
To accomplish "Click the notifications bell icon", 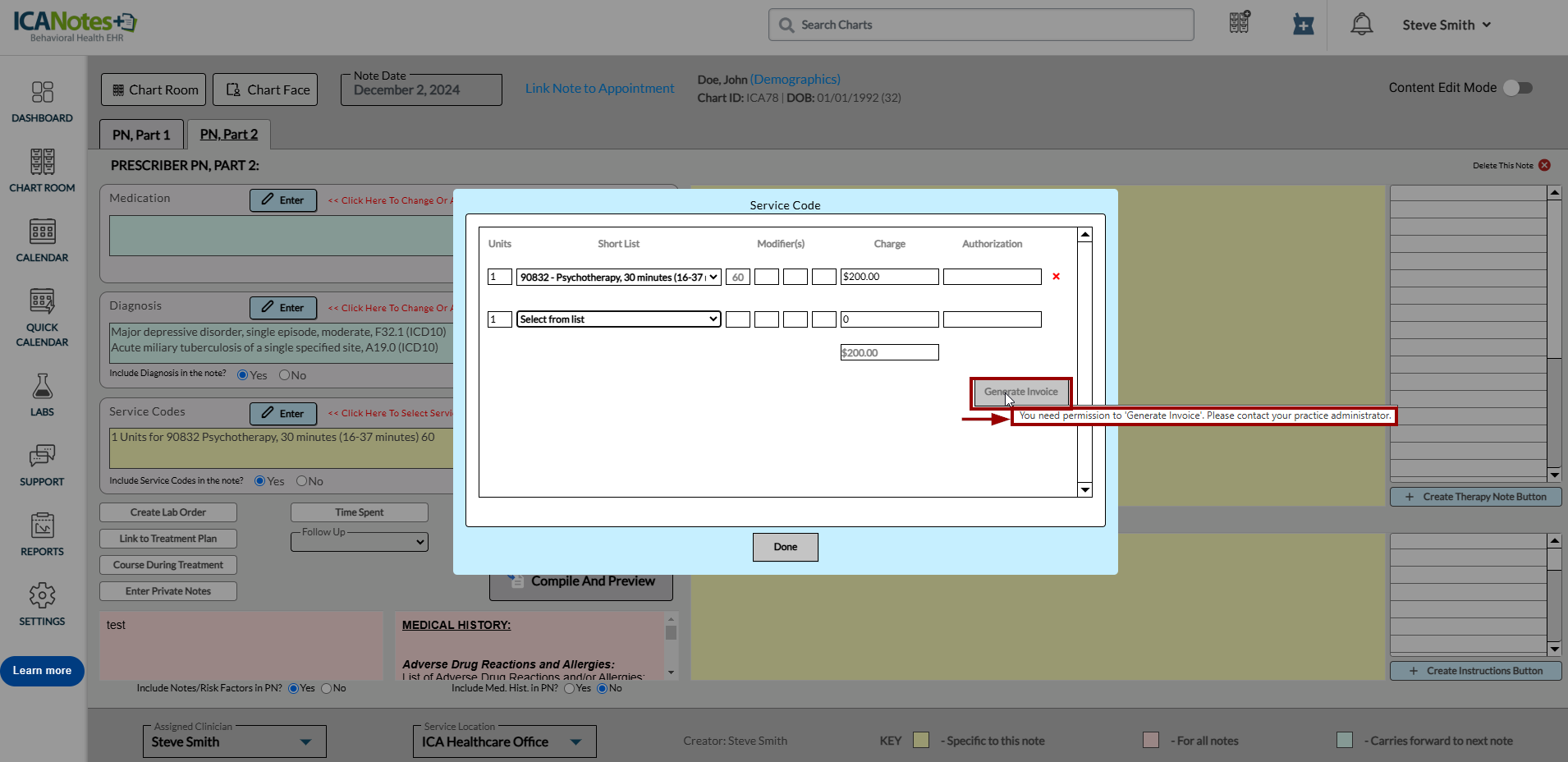I will [1361, 25].
